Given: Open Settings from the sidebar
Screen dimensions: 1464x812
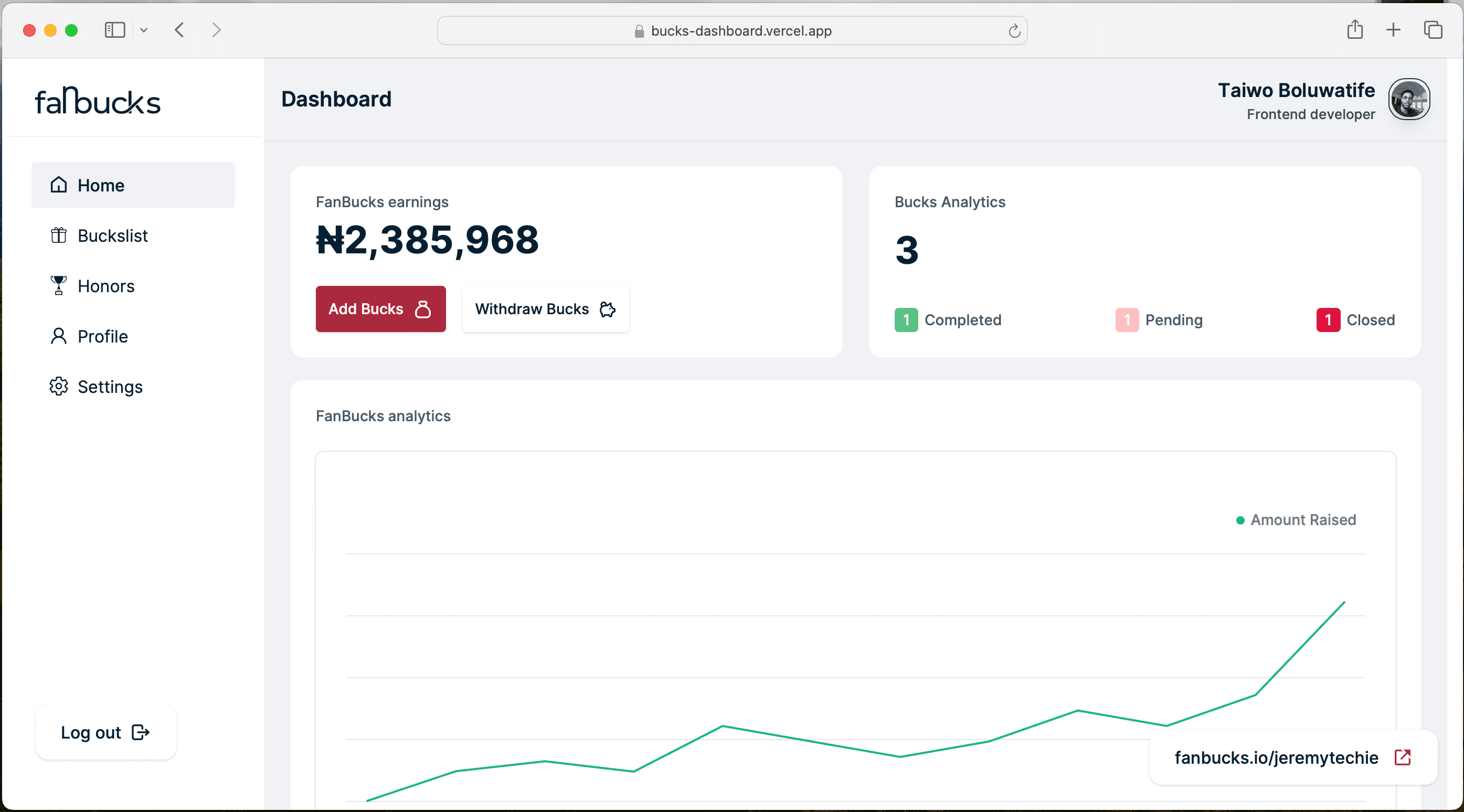Looking at the screenshot, I should coord(133,387).
